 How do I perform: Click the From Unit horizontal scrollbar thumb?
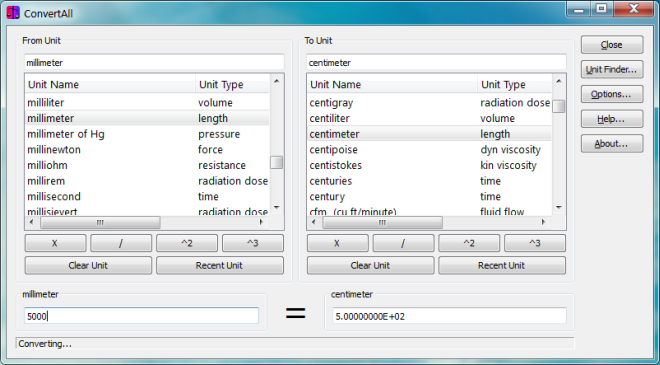100,222
